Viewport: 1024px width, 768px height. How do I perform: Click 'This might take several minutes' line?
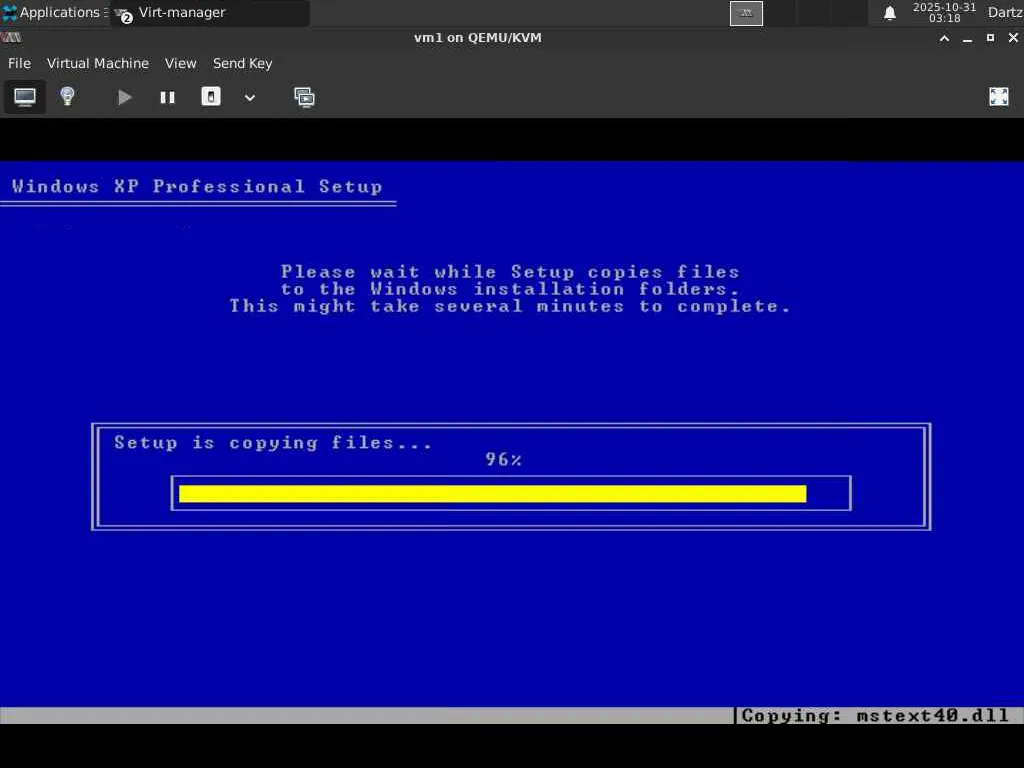coord(509,306)
